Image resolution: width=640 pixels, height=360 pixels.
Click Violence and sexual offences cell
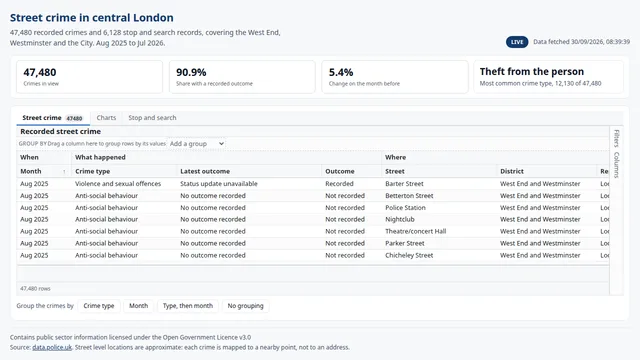pyautogui.click(x=124, y=184)
